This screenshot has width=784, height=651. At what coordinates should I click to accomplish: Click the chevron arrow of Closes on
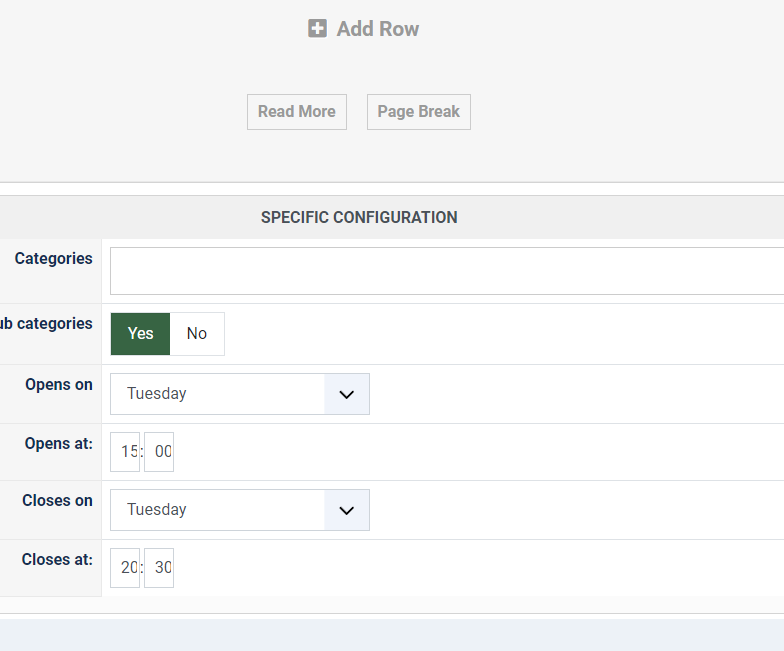pyautogui.click(x=347, y=510)
